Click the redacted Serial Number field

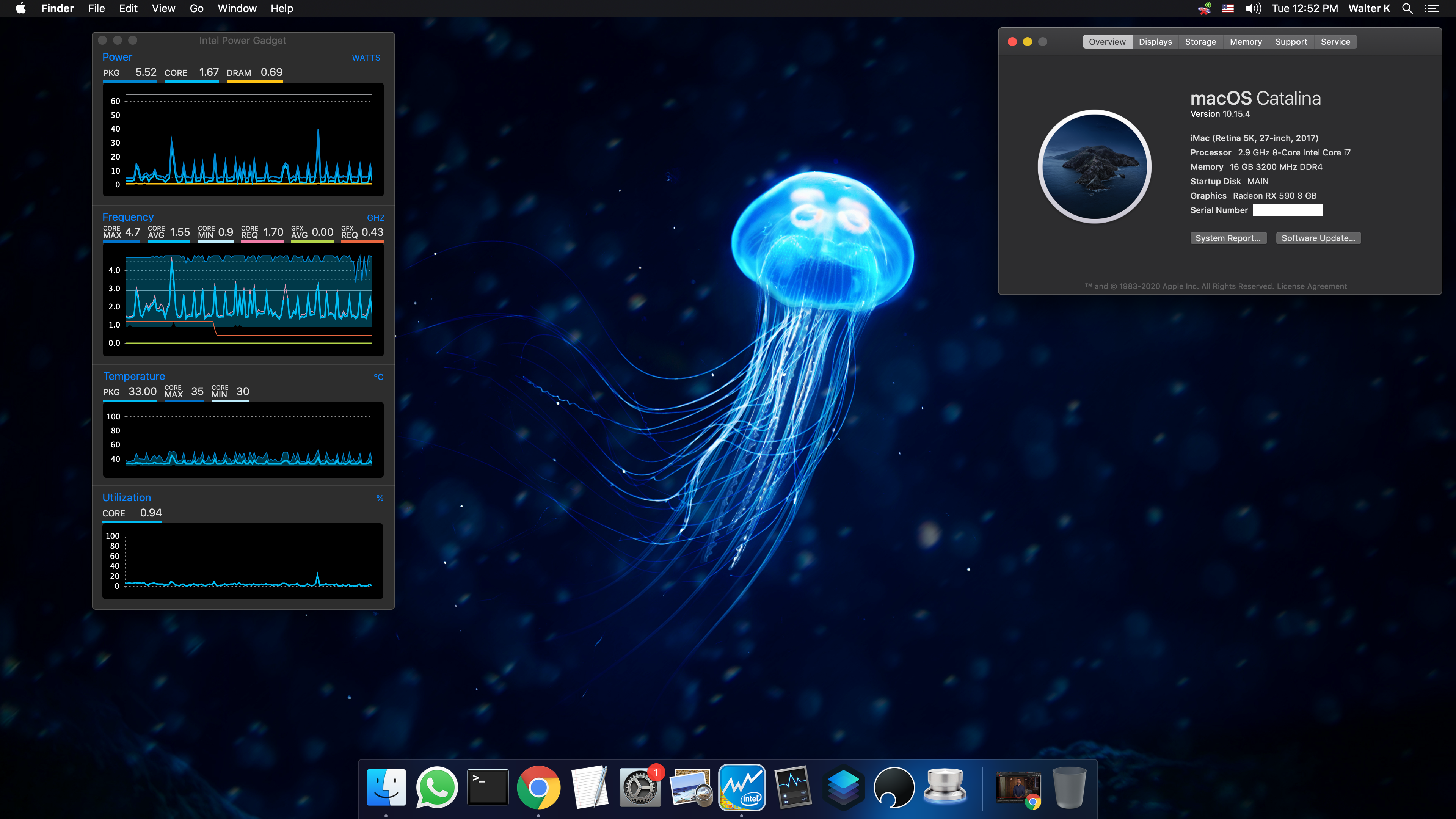(1288, 210)
